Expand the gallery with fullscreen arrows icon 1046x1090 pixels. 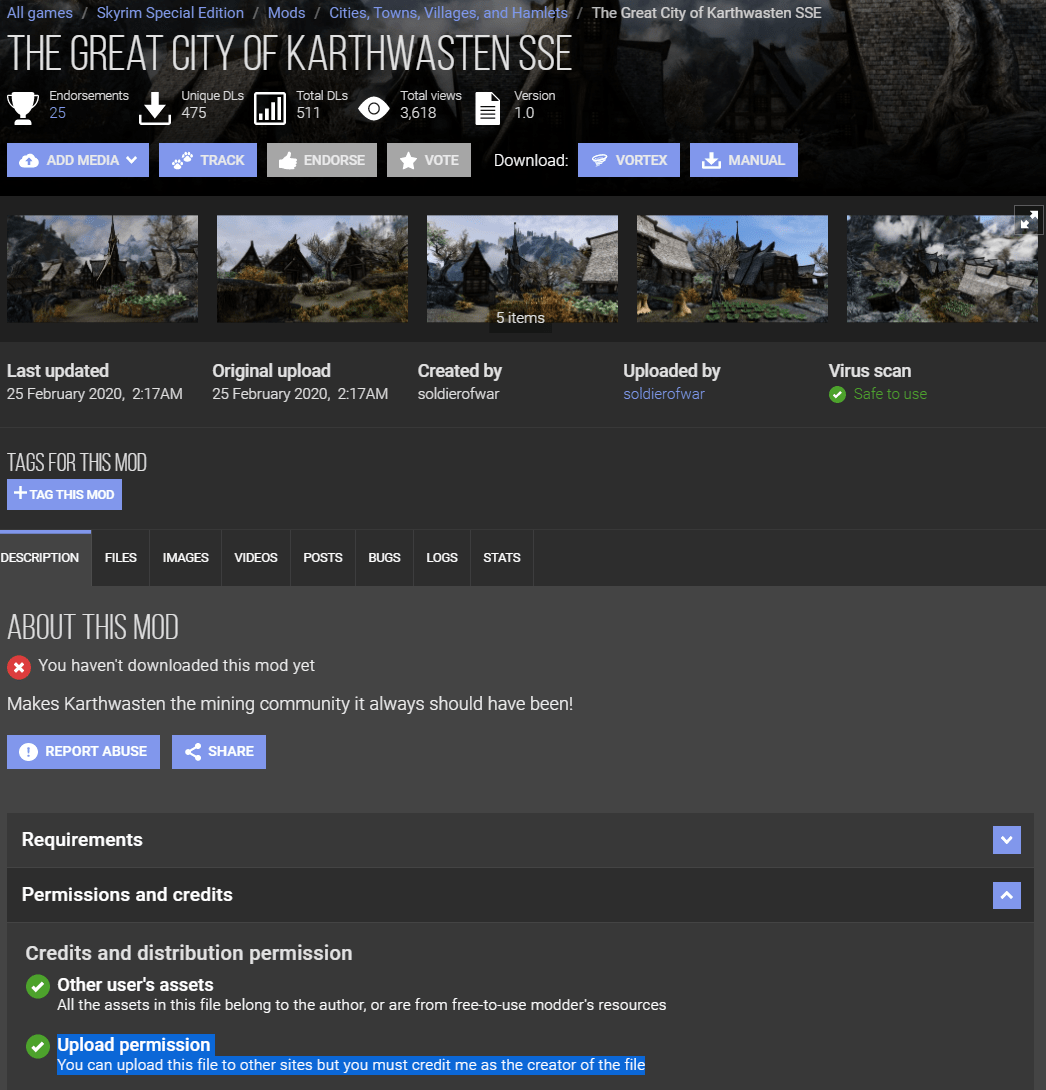[x=1029, y=220]
